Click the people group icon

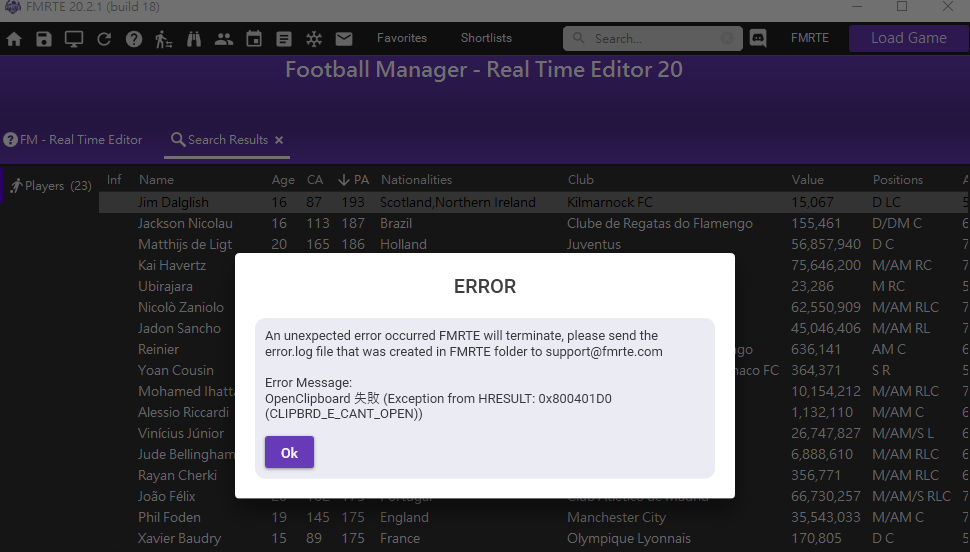223,40
